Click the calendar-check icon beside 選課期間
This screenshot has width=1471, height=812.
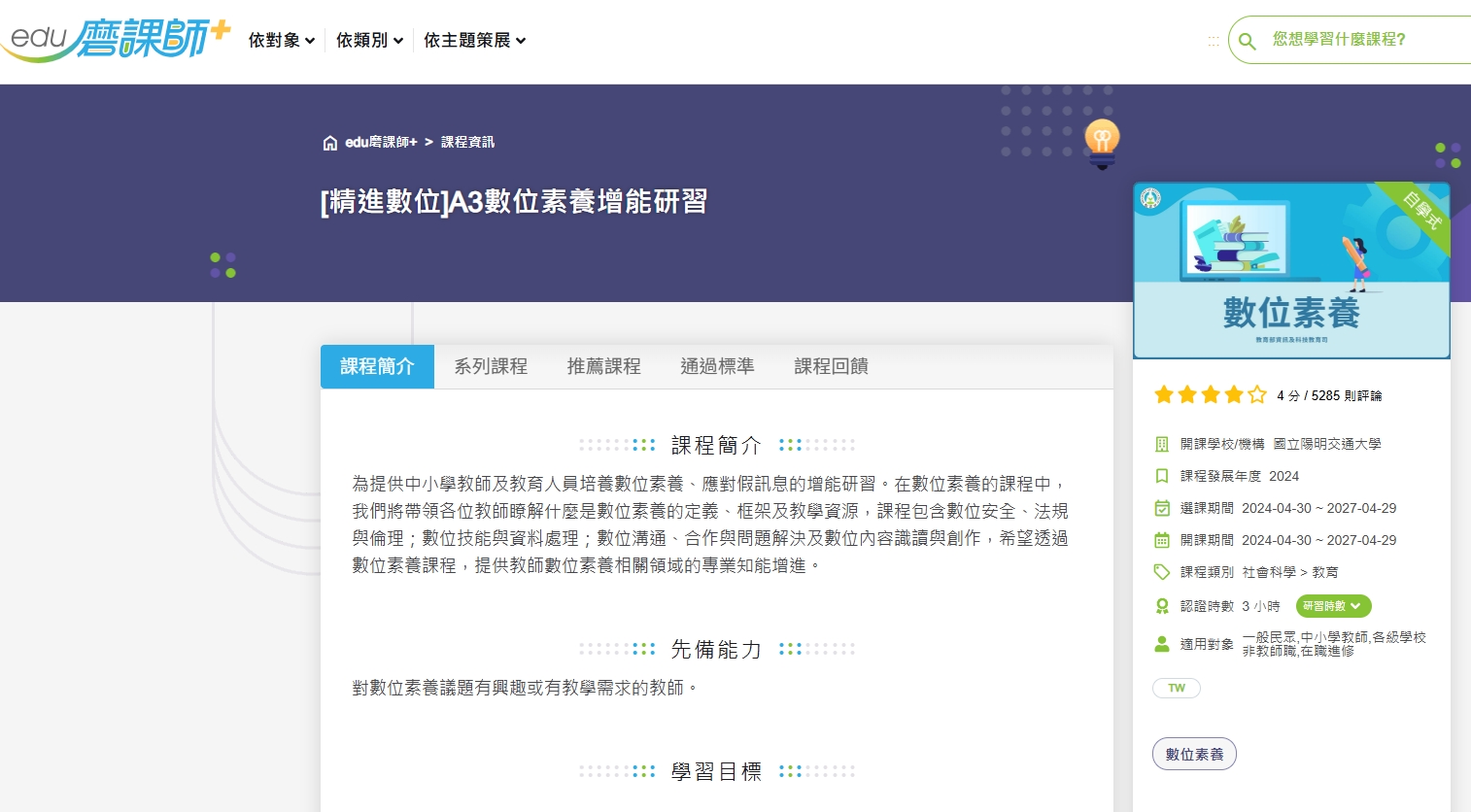point(1161,508)
